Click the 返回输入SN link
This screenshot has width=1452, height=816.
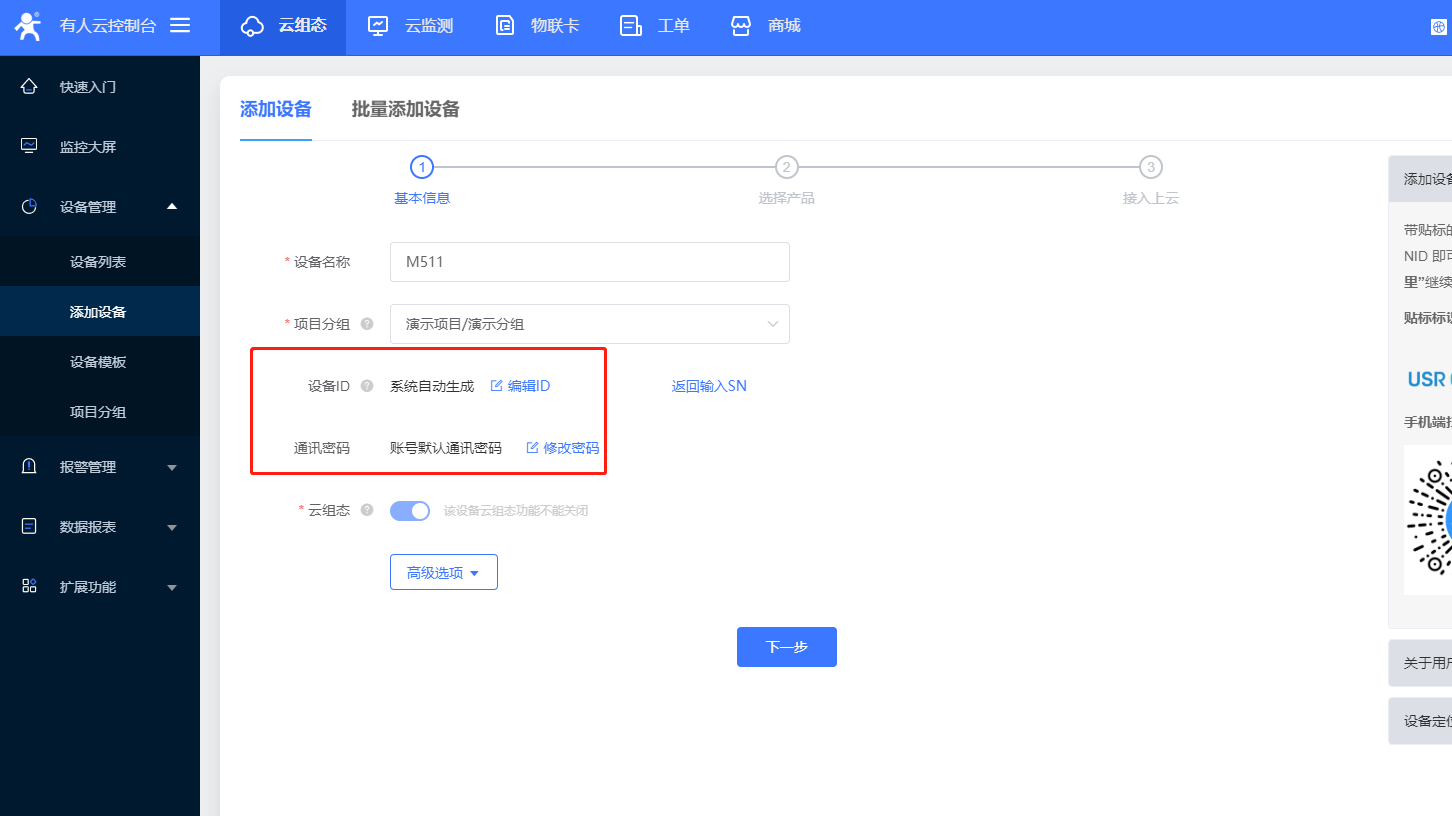[709, 386]
